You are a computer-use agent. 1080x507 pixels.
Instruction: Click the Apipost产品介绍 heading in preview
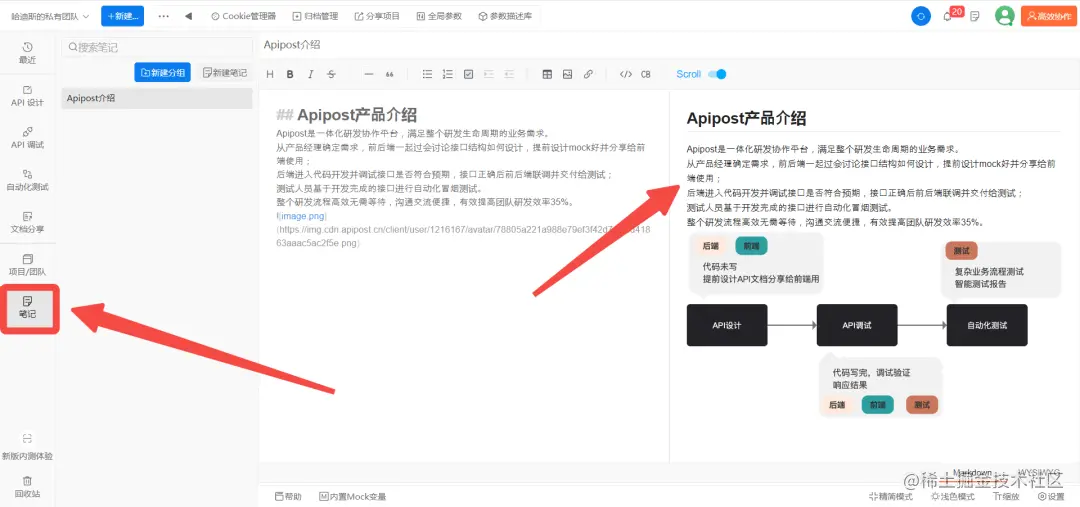coord(746,118)
